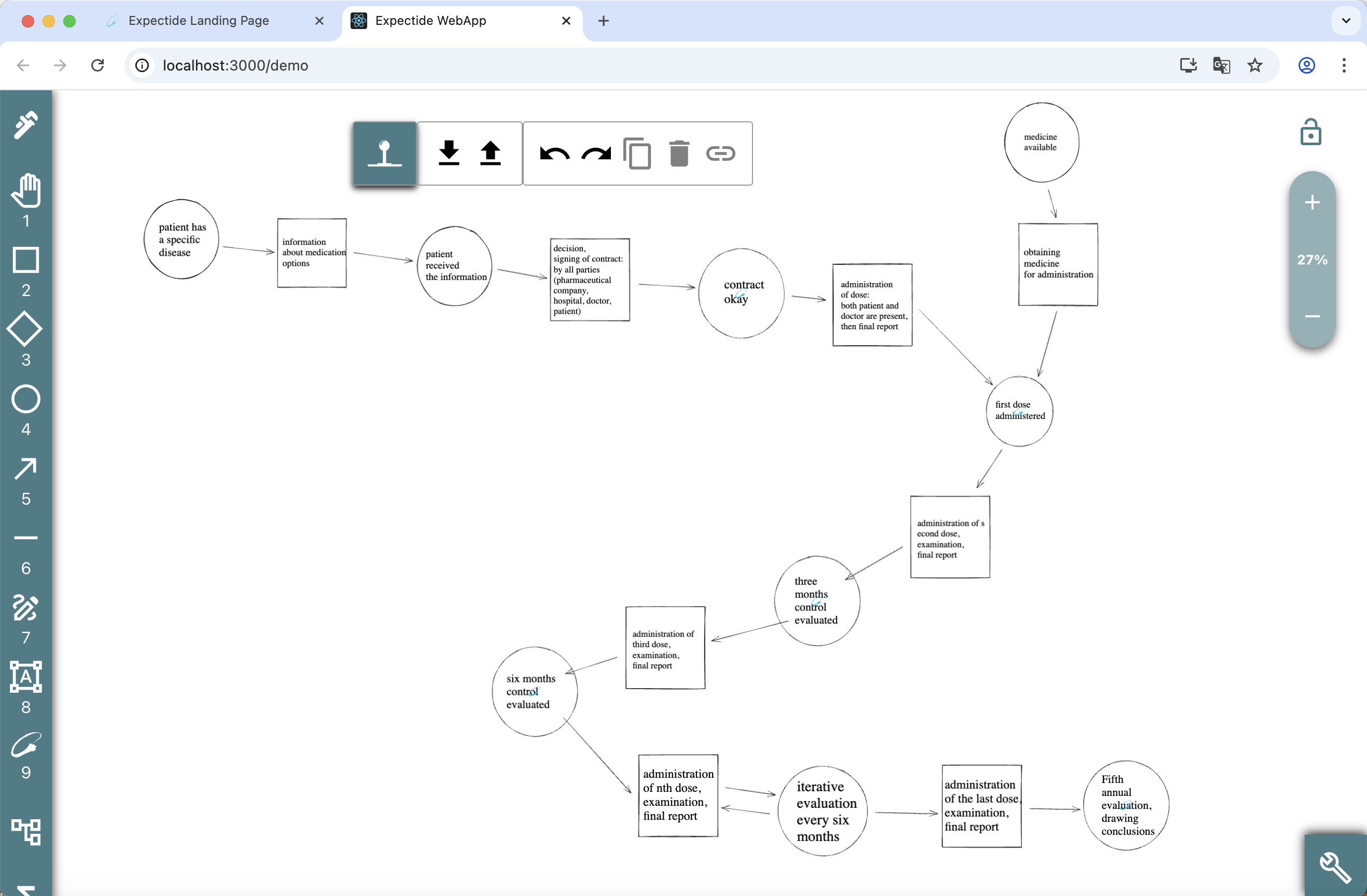The height and width of the screenshot is (896, 1367).
Task: Click the undo arrow in toolbar
Action: [554, 153]
